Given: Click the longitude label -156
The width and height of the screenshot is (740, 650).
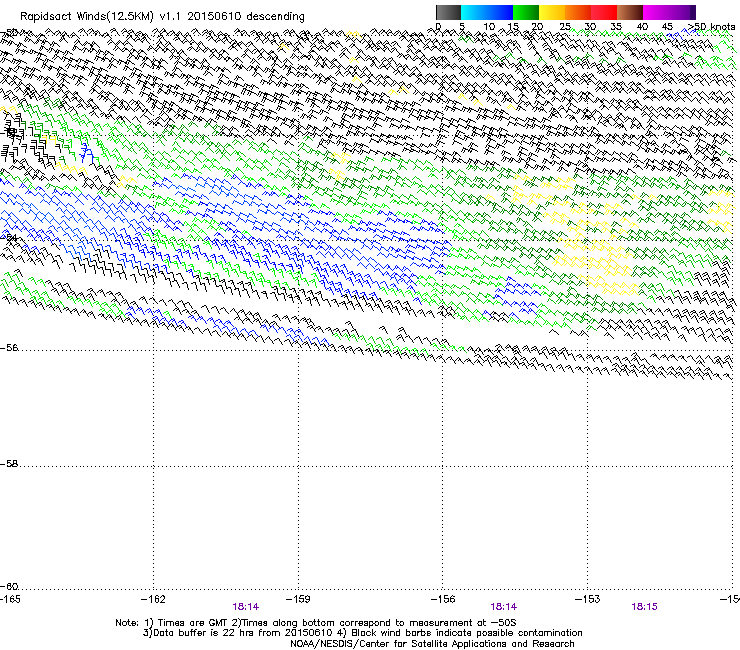Looking at the screenshot, I should [x=443, y=599].
